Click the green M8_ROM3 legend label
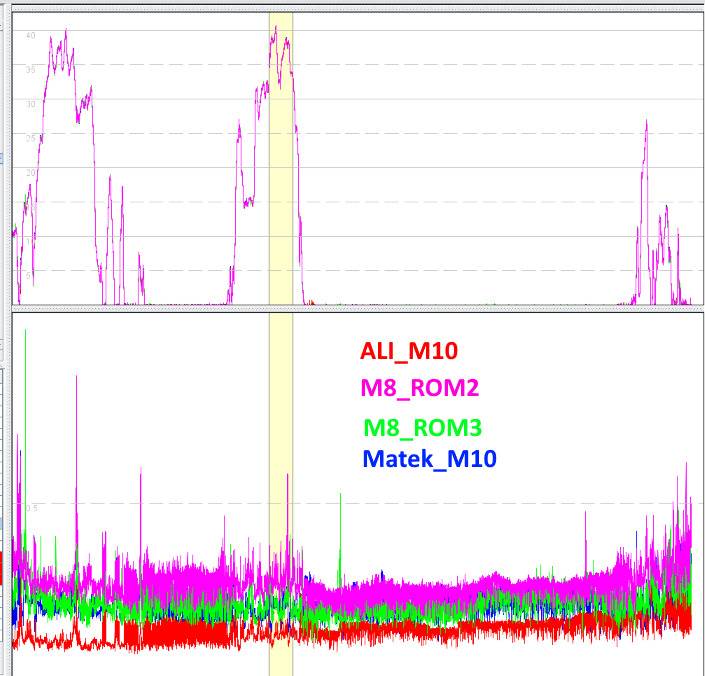Viewport: 705px width, 676px height. pyautogui.click(x=423, y=428)
